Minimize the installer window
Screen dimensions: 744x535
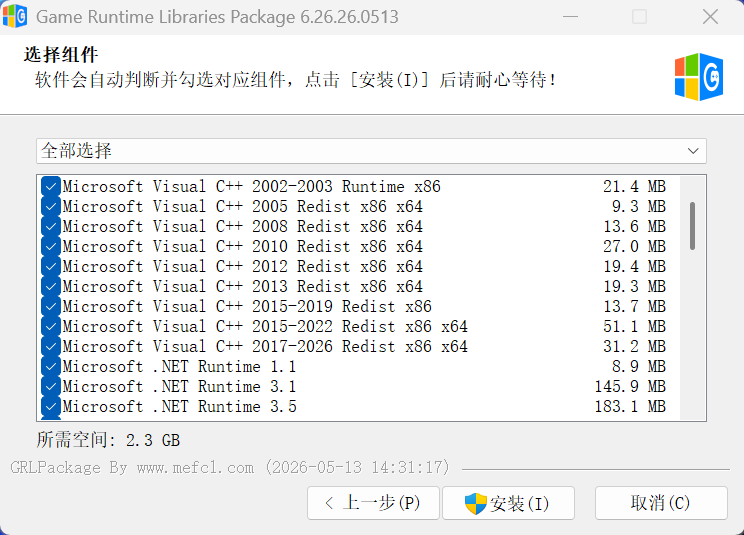tap(570, 17)
